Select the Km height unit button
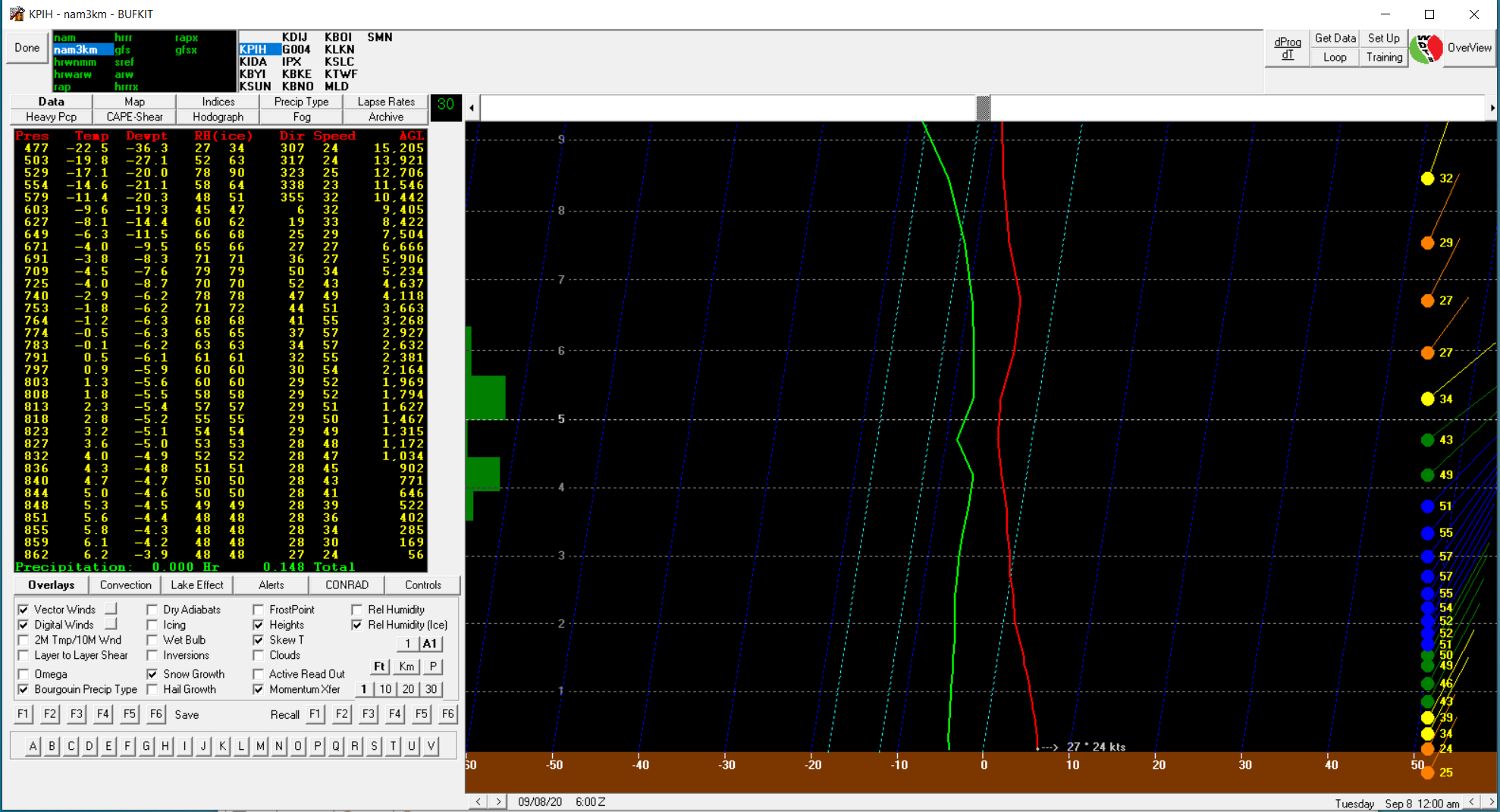The width and height of the screenshot is (1500, 812). pyautogui.click(x=406, y=666)
